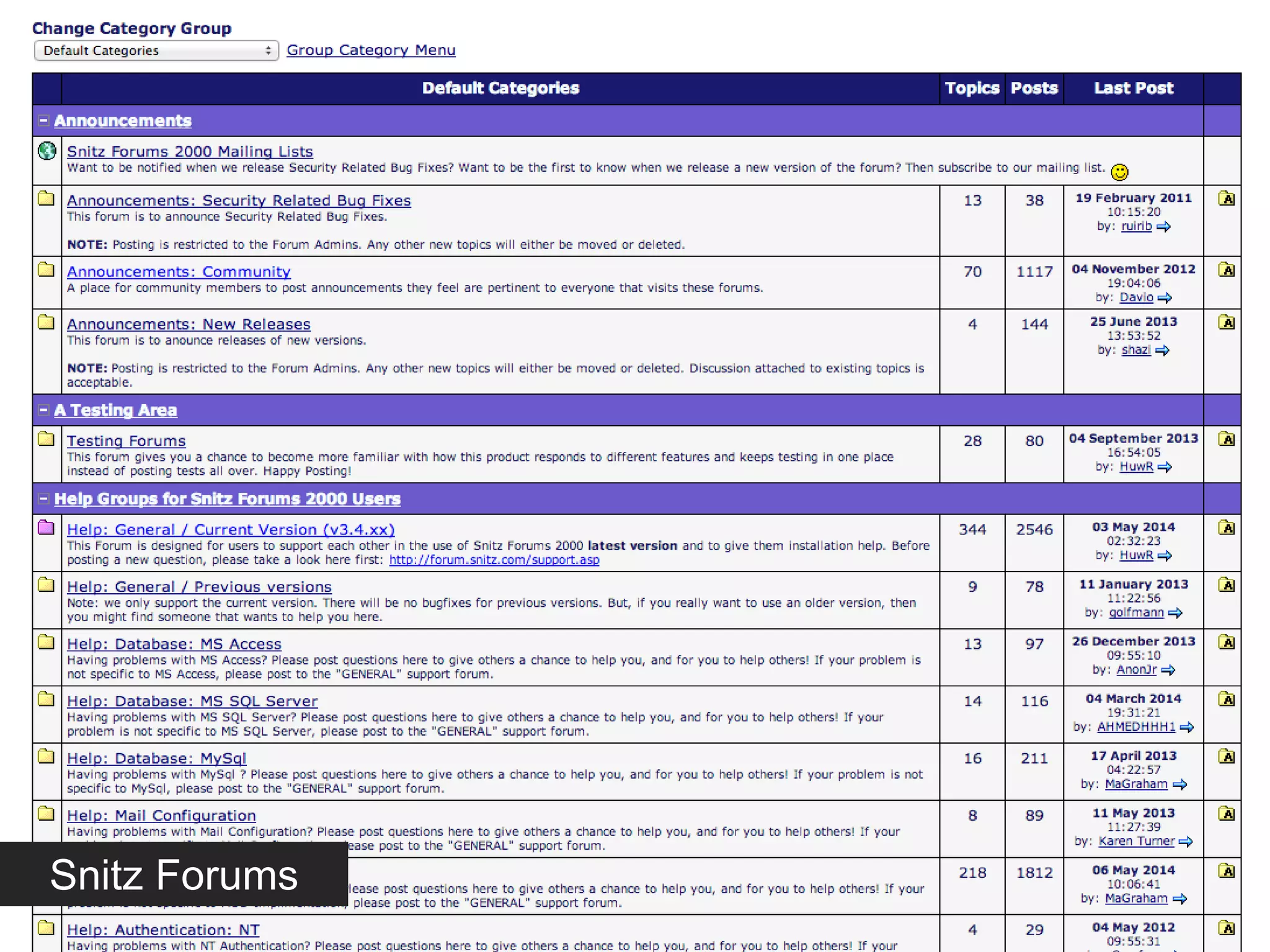
Task: Follow the forum.snitz.com/support.asp link
Action: [494, 560]
